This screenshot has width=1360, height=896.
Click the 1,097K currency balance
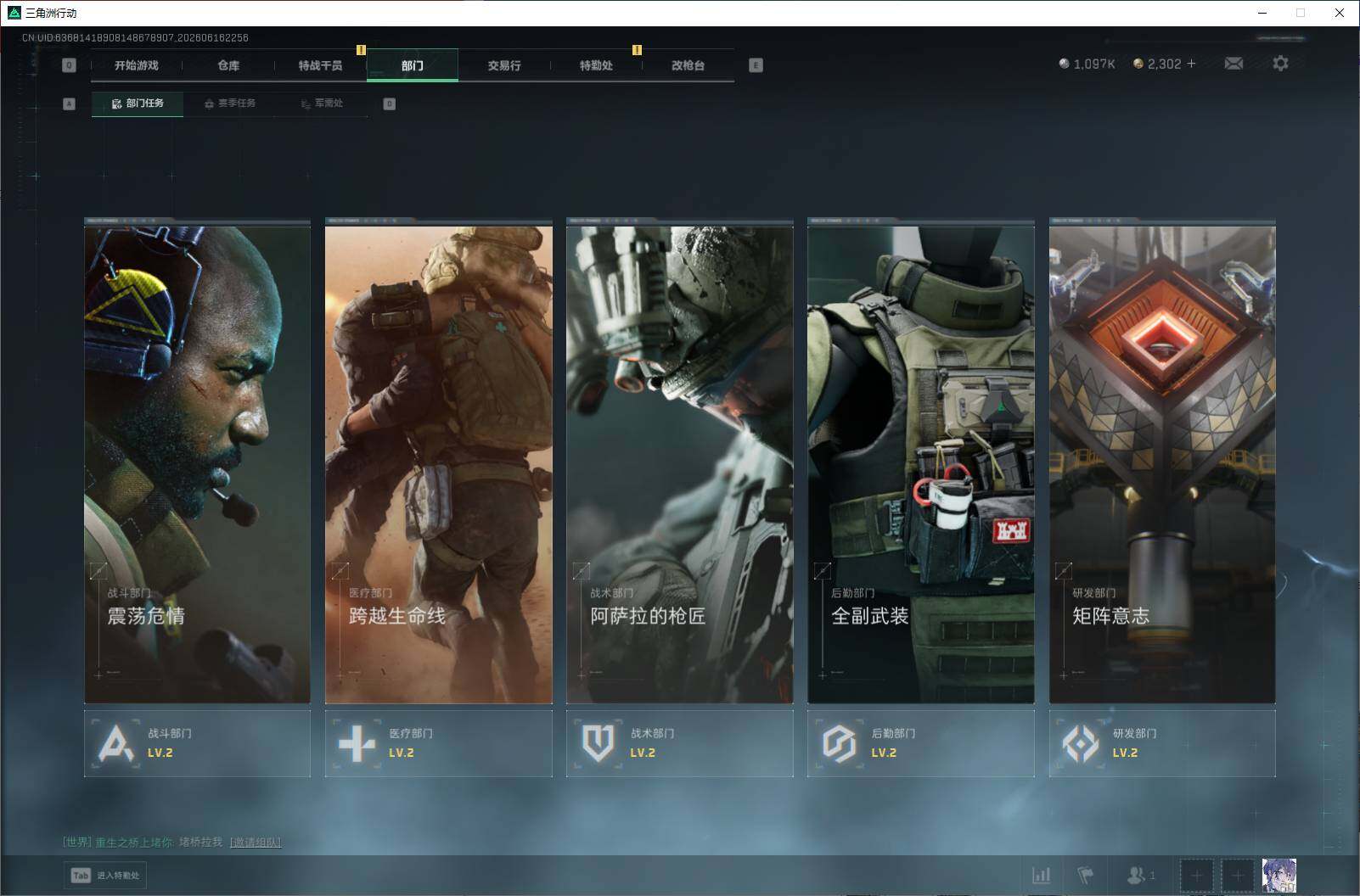[1087, 64]
